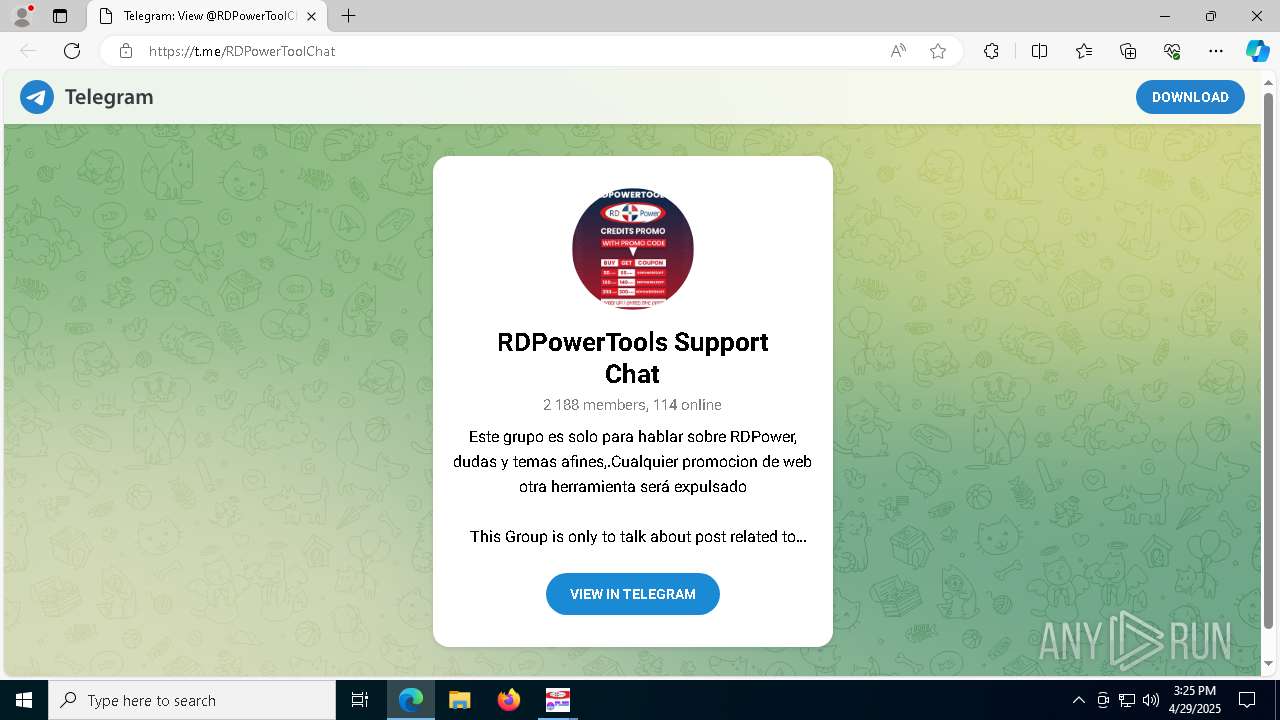Toggle Read aloud in address bar
The width and height of the screenshot is (1280, 720).
click(898, 51)
